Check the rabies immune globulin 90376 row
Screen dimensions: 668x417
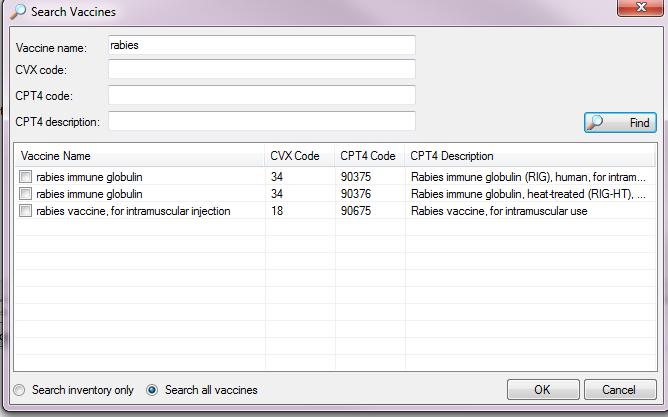(26, 193)
